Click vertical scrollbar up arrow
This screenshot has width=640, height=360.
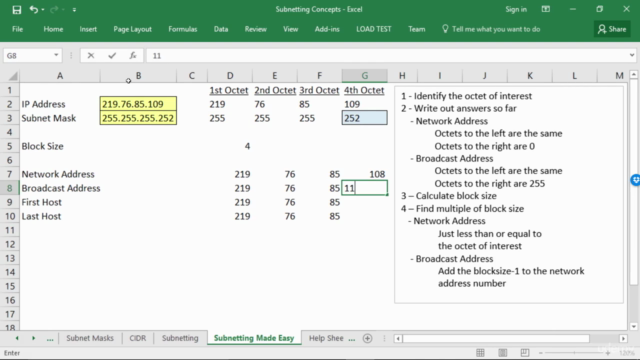pyautogui.click(x=633, y=74)
